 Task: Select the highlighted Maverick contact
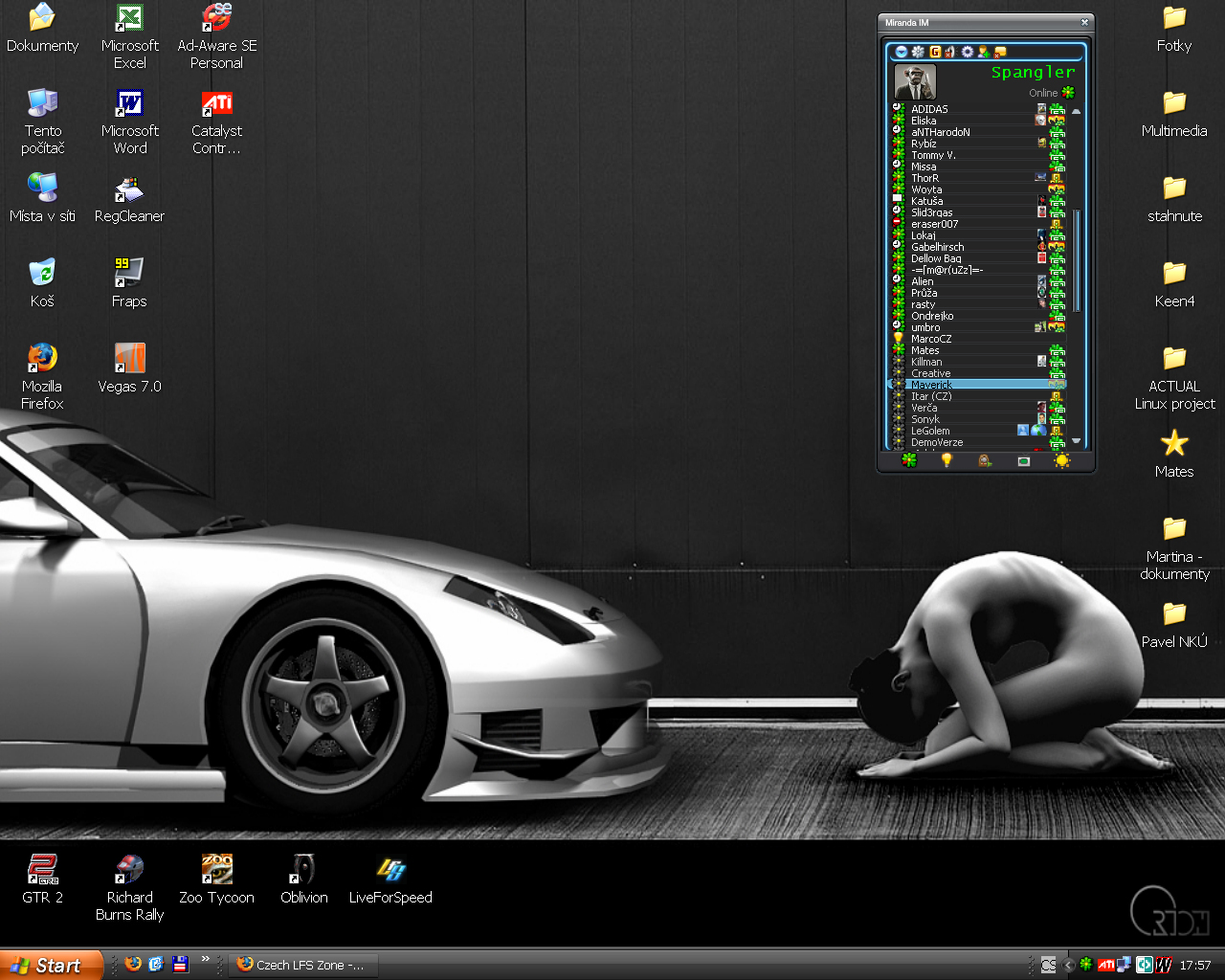[x=979, y=385]
